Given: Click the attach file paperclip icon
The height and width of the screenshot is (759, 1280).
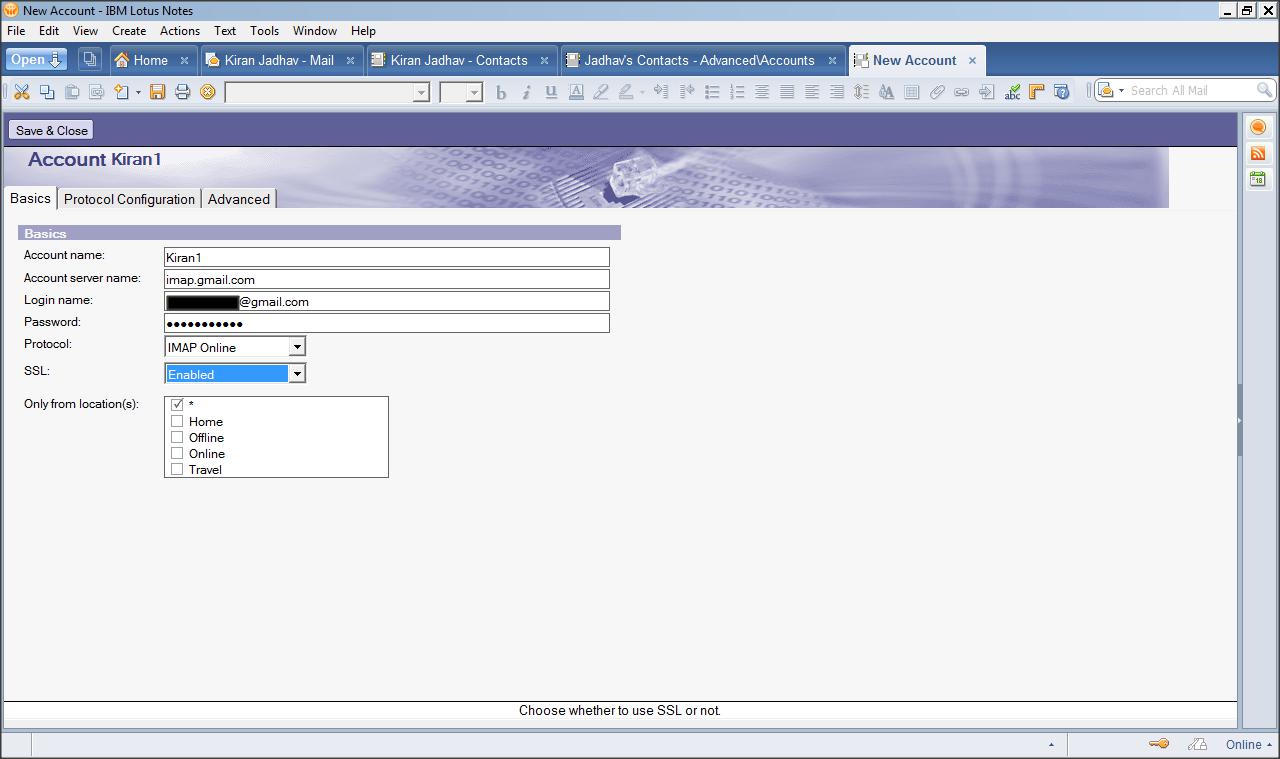Looking at the screenshot, I should [937, 92].
